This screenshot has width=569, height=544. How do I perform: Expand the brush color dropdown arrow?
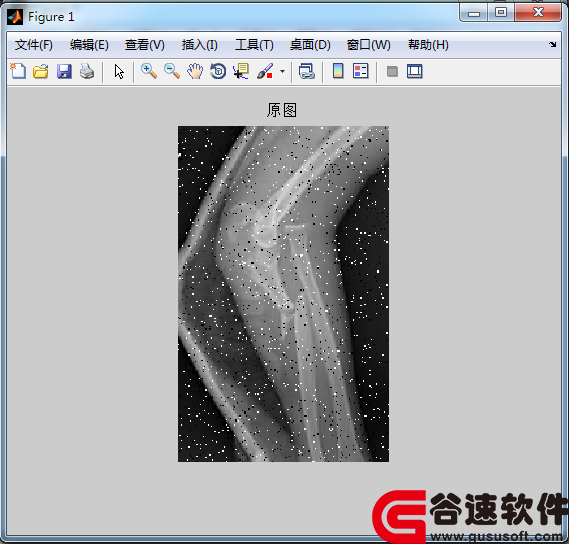point(282,71)
